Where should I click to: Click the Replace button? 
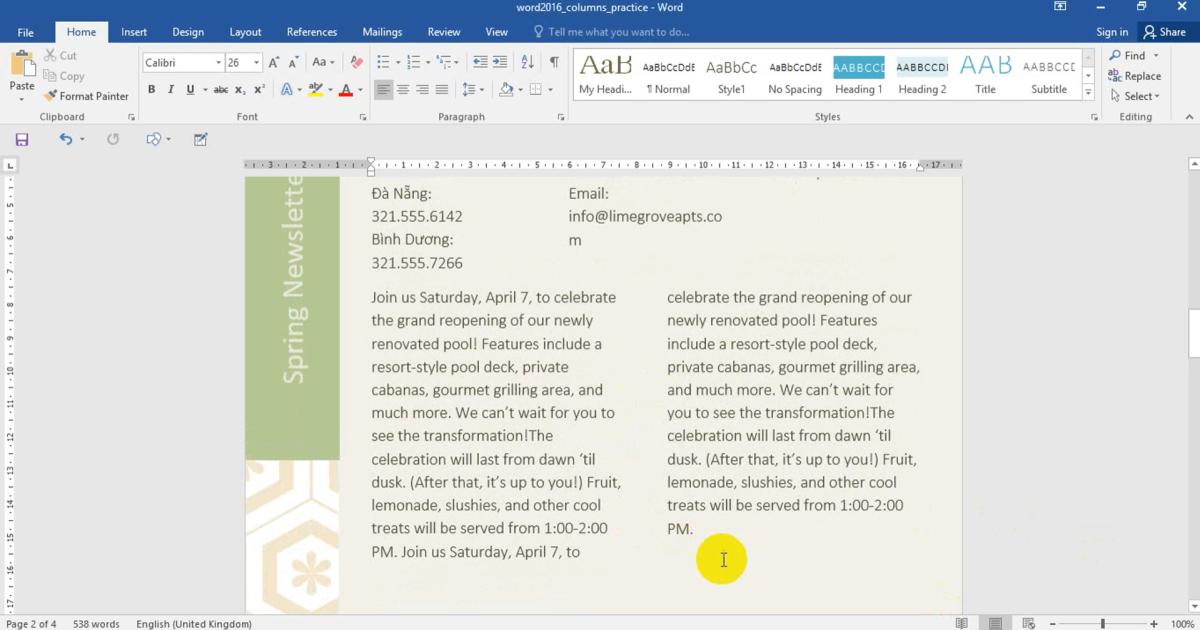pos(1135,76)
